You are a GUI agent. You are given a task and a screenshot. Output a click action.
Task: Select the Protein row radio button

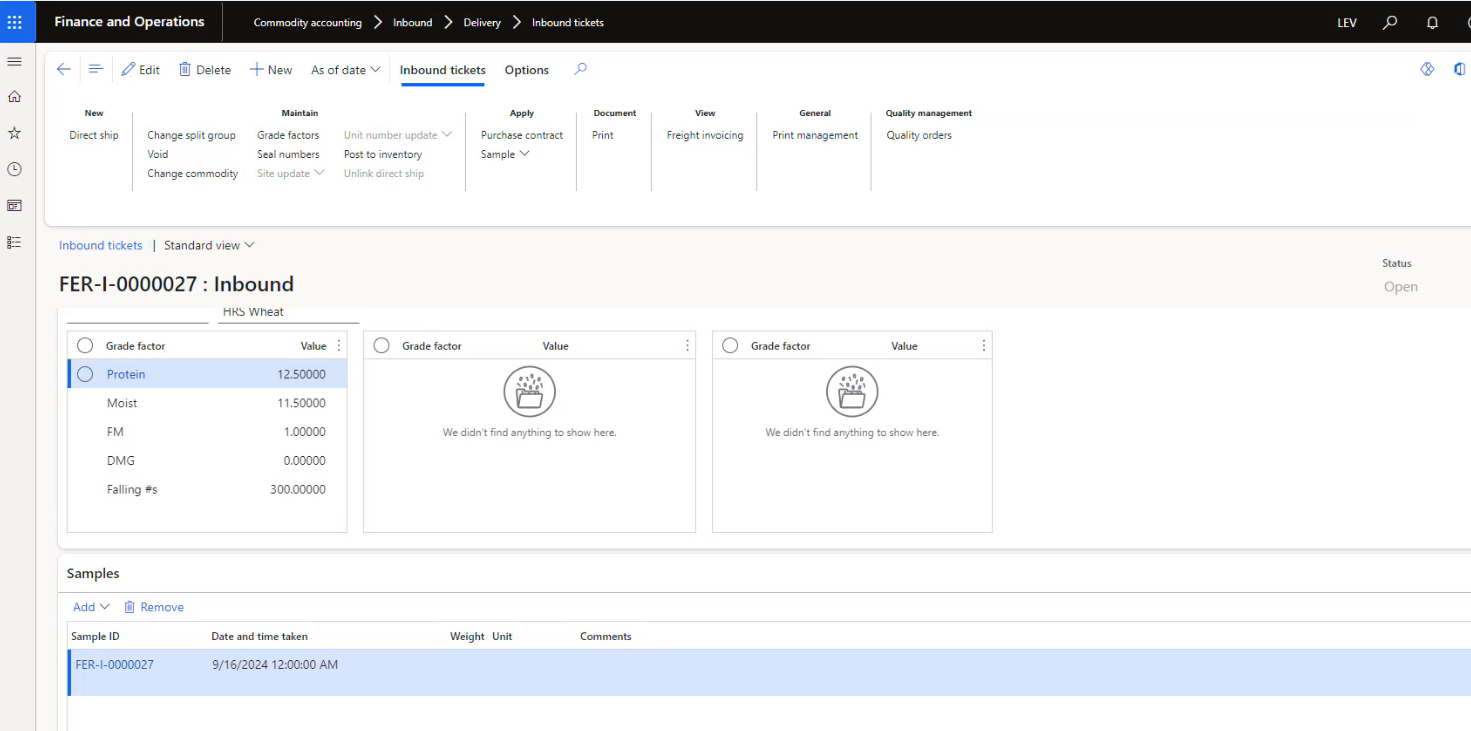85,374
